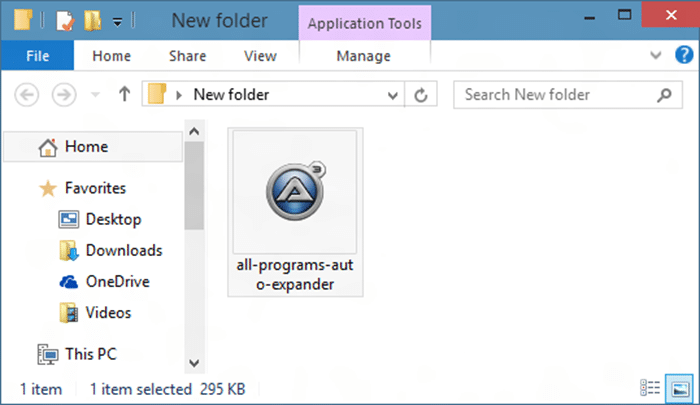
Task: Open the recent locations dropdown arrow
Action: pos(95,95)
